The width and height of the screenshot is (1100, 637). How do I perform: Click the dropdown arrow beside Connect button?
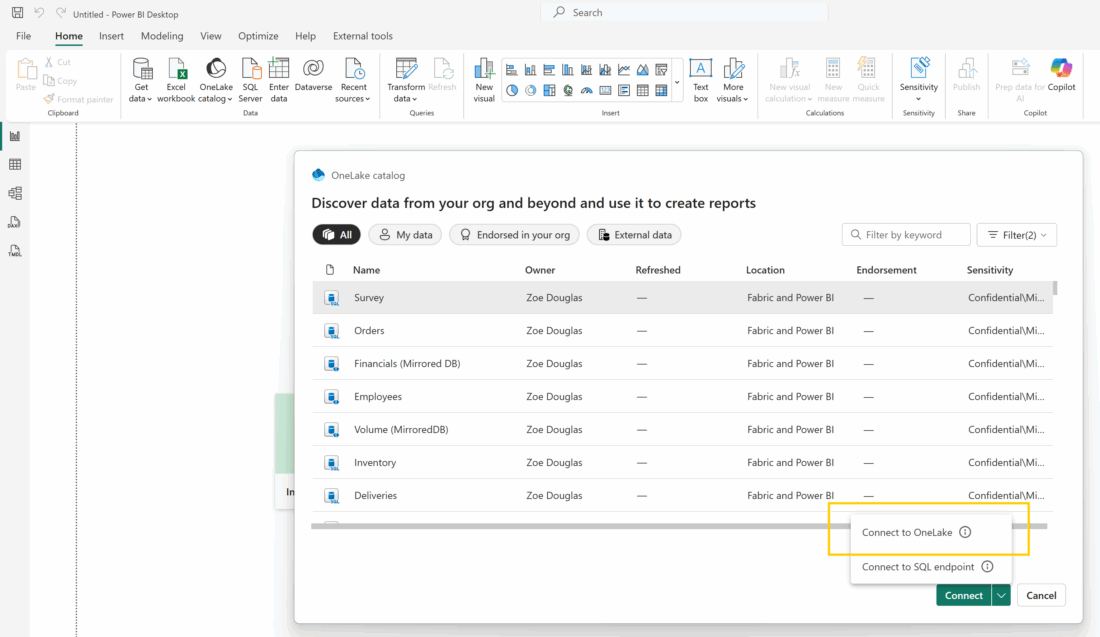tap(1001, 595)
